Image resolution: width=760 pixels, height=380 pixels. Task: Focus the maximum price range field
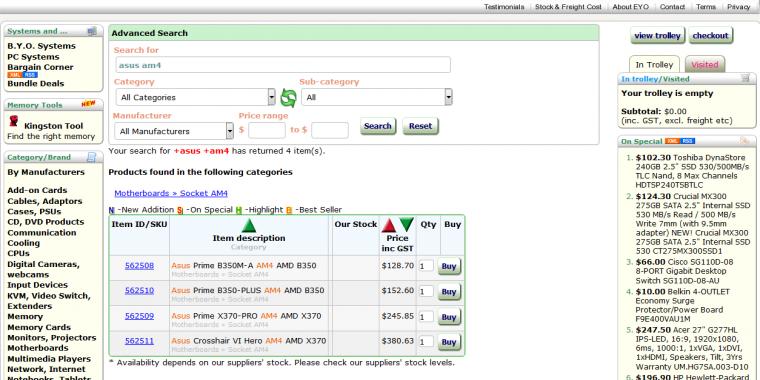[330, 130]
